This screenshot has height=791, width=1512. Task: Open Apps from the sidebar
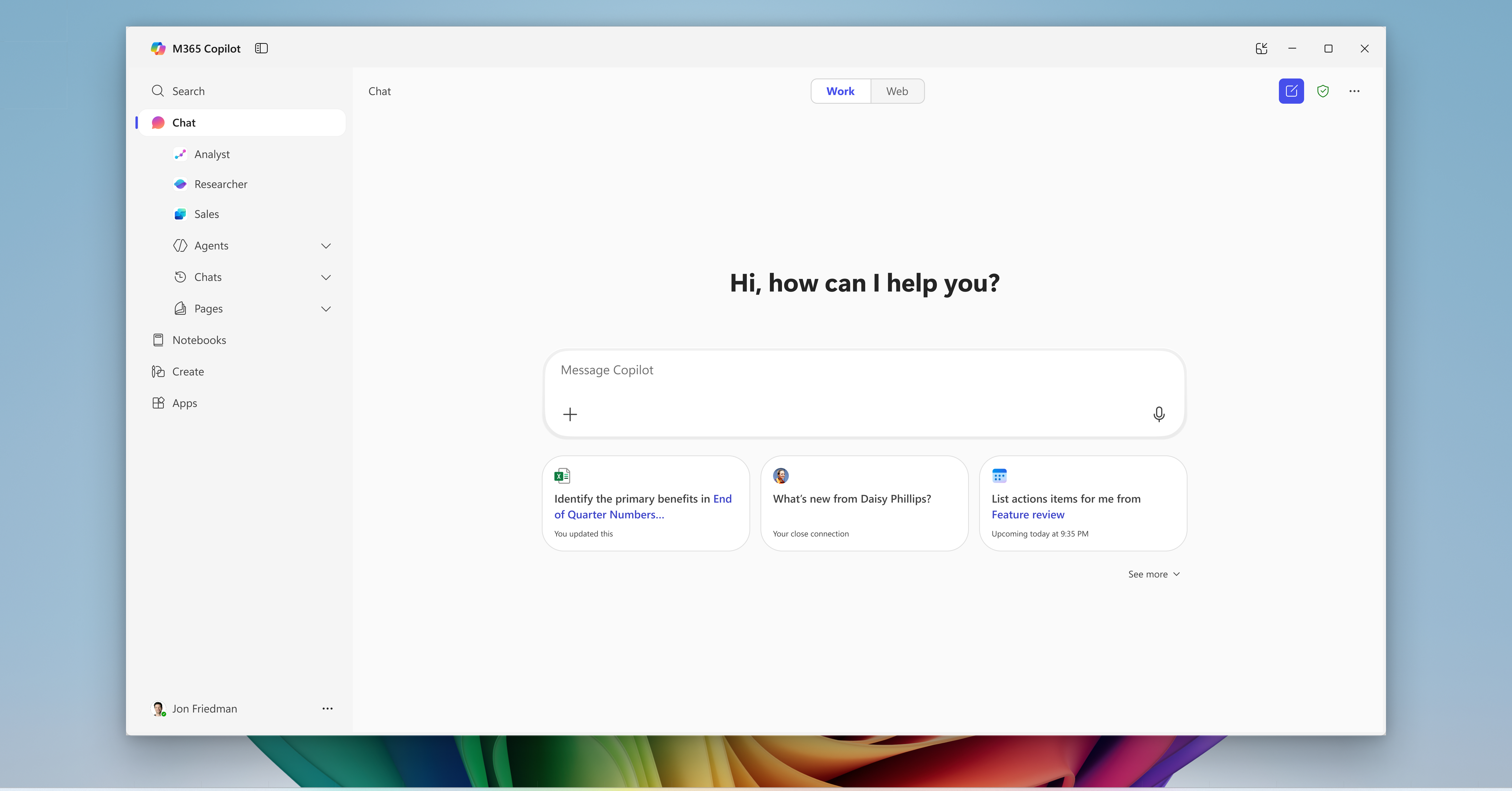174,404
